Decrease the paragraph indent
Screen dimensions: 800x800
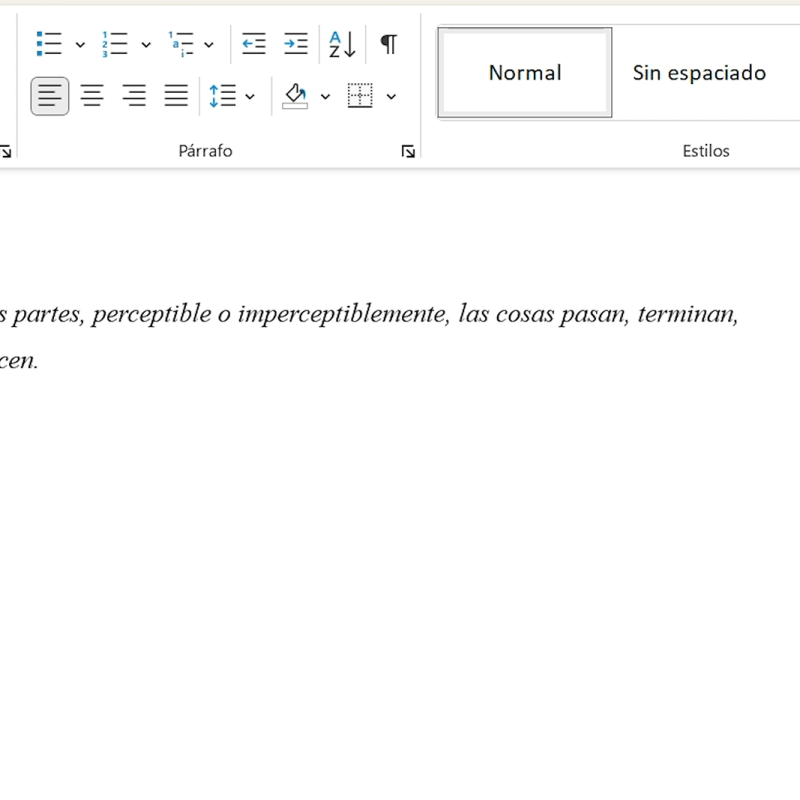[x=253, y=44]
